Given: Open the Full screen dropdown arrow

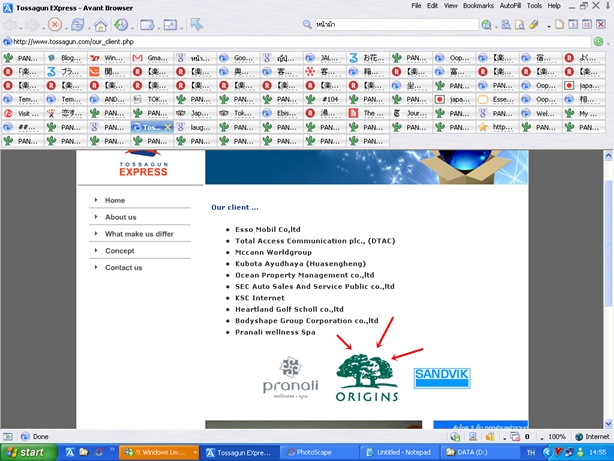Looking at the screenshot, I should pos(181,28).
